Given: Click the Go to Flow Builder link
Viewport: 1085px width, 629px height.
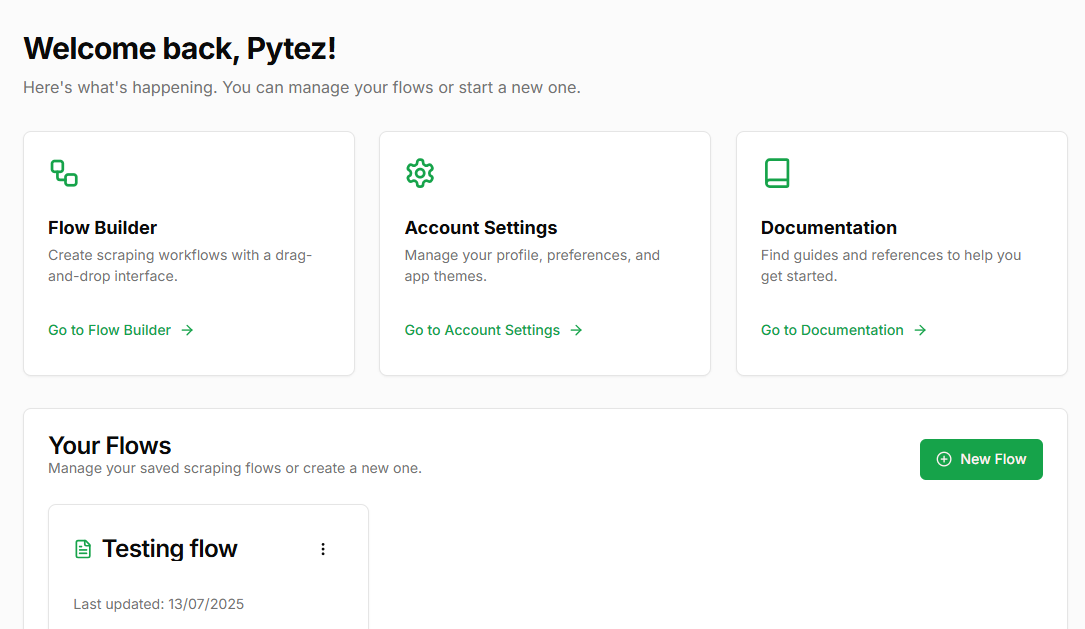Looking at the screenshot, I should point(120,330).
